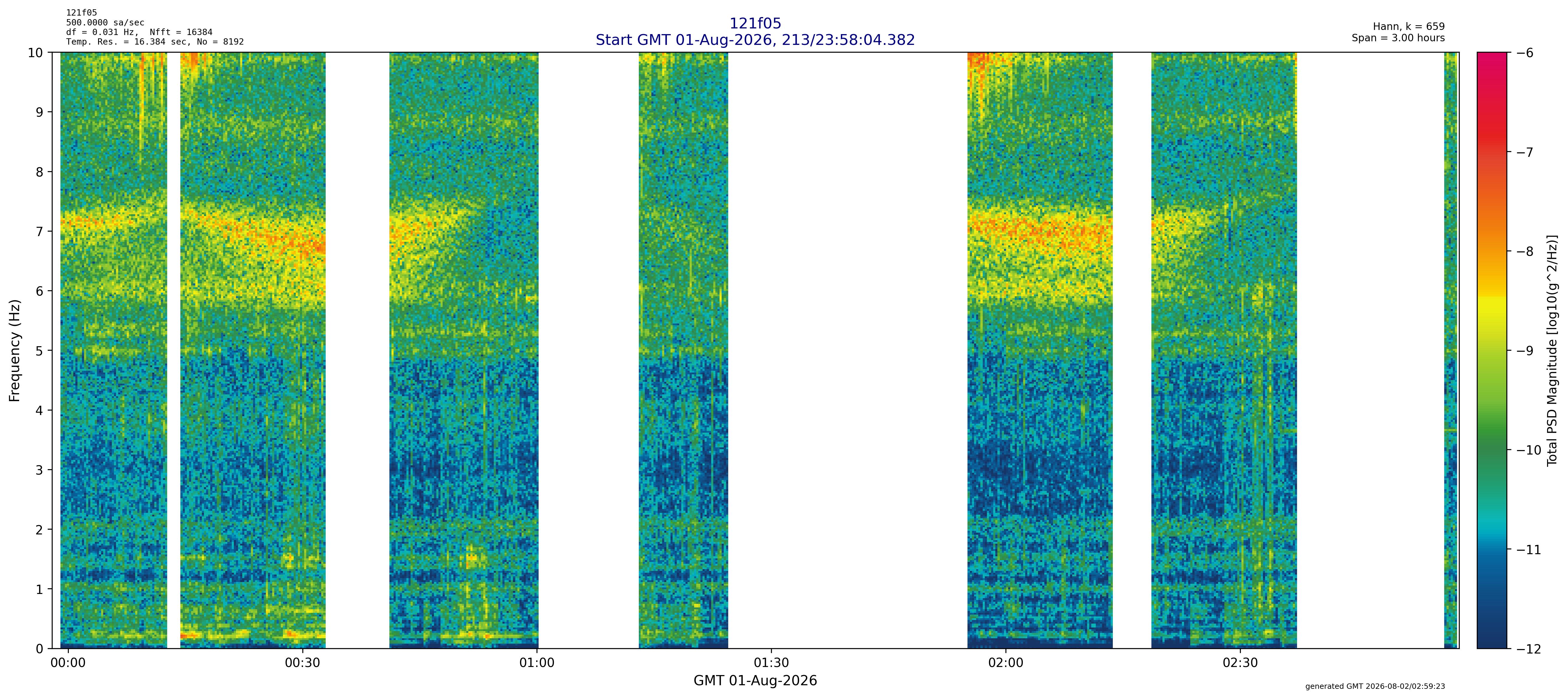The height and width of the screenshot is (699, 1568).
Task: Click the colorbar tick label "−10"
Action: [x=1529, y=451]
